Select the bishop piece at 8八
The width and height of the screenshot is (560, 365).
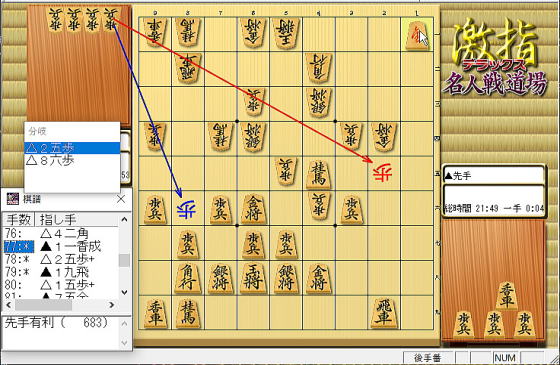coord(188,279)
